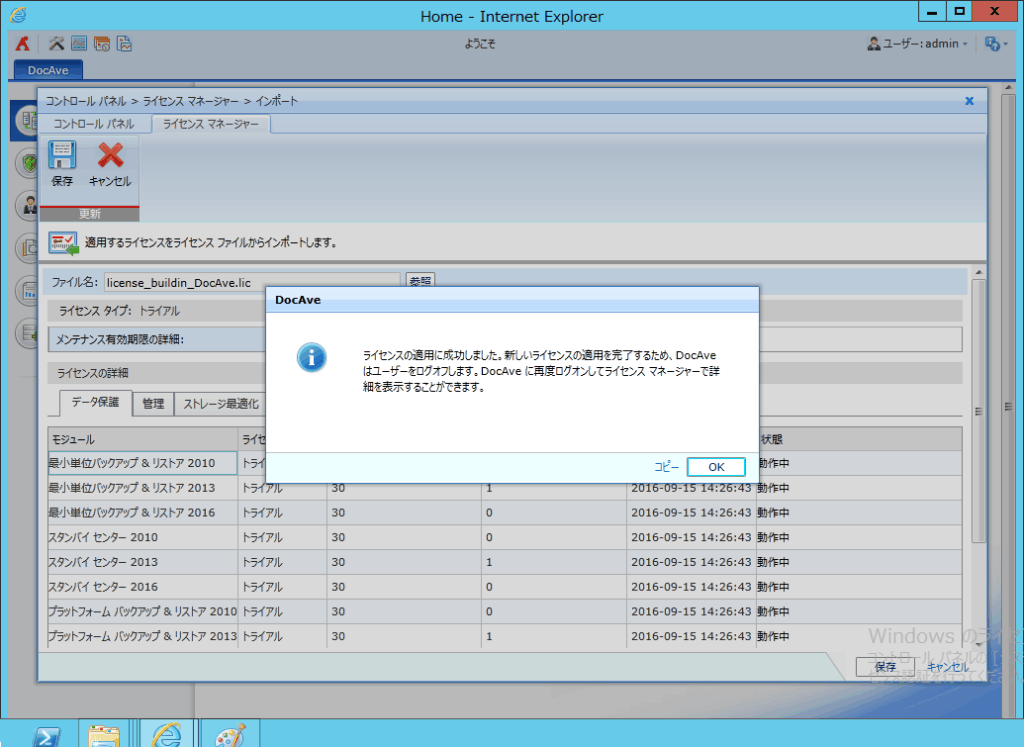This screenshot has height=747, width=1024.
Task: Click the コピー link in the dialog
Action: 666,467
